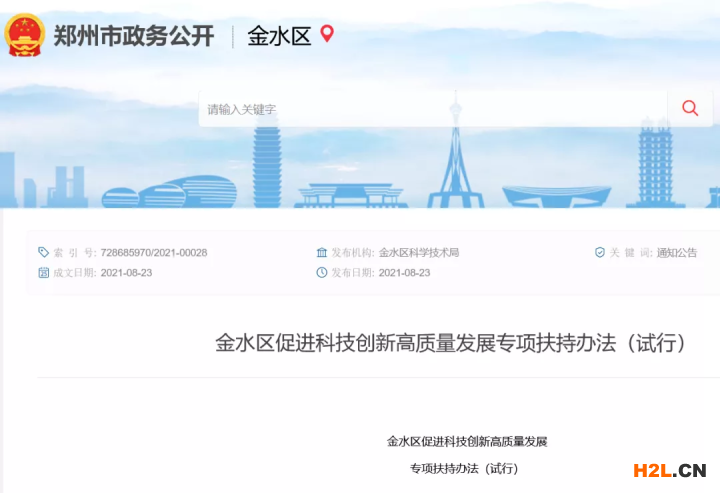This screenshot has height=493, width=720.
Task: Click the 通知公告 keyword text
Action: tap(677, 252)
